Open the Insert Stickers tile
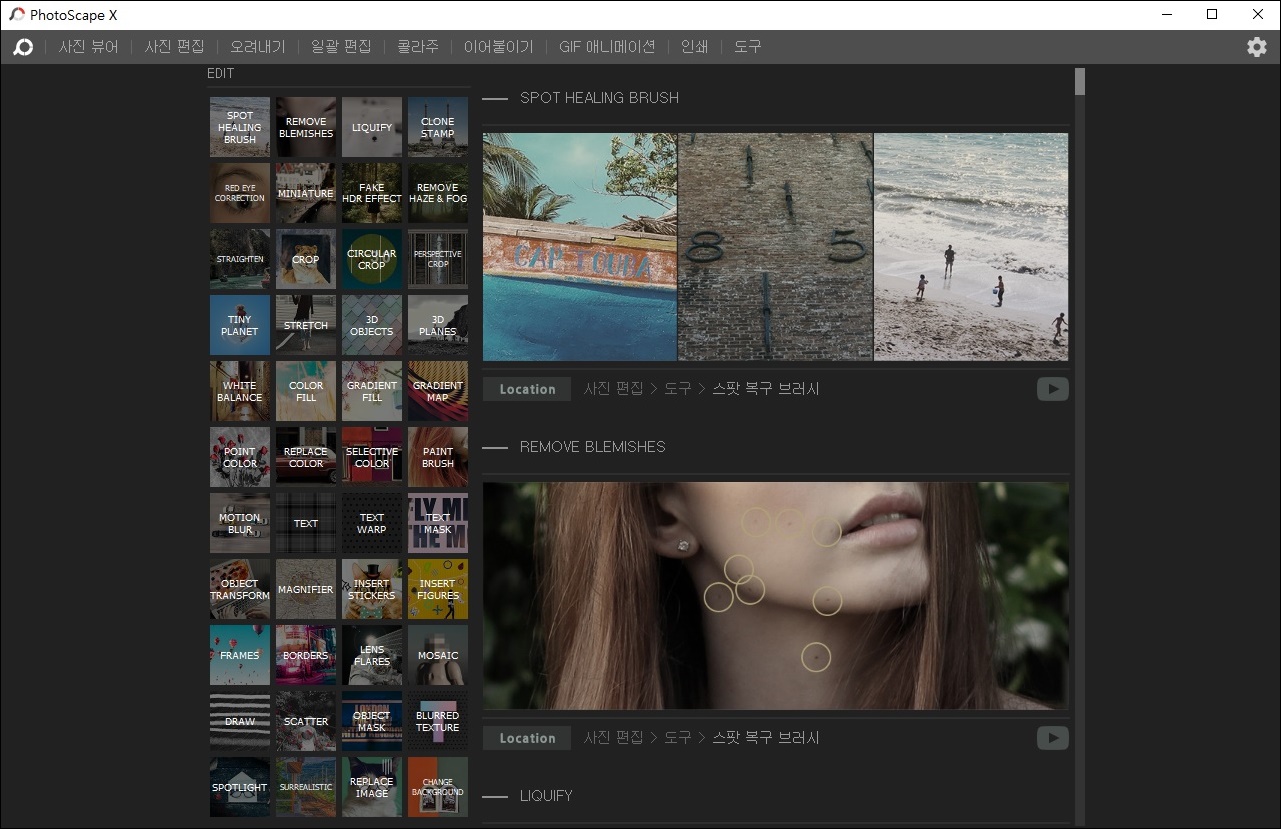 [x=372, y=589]
